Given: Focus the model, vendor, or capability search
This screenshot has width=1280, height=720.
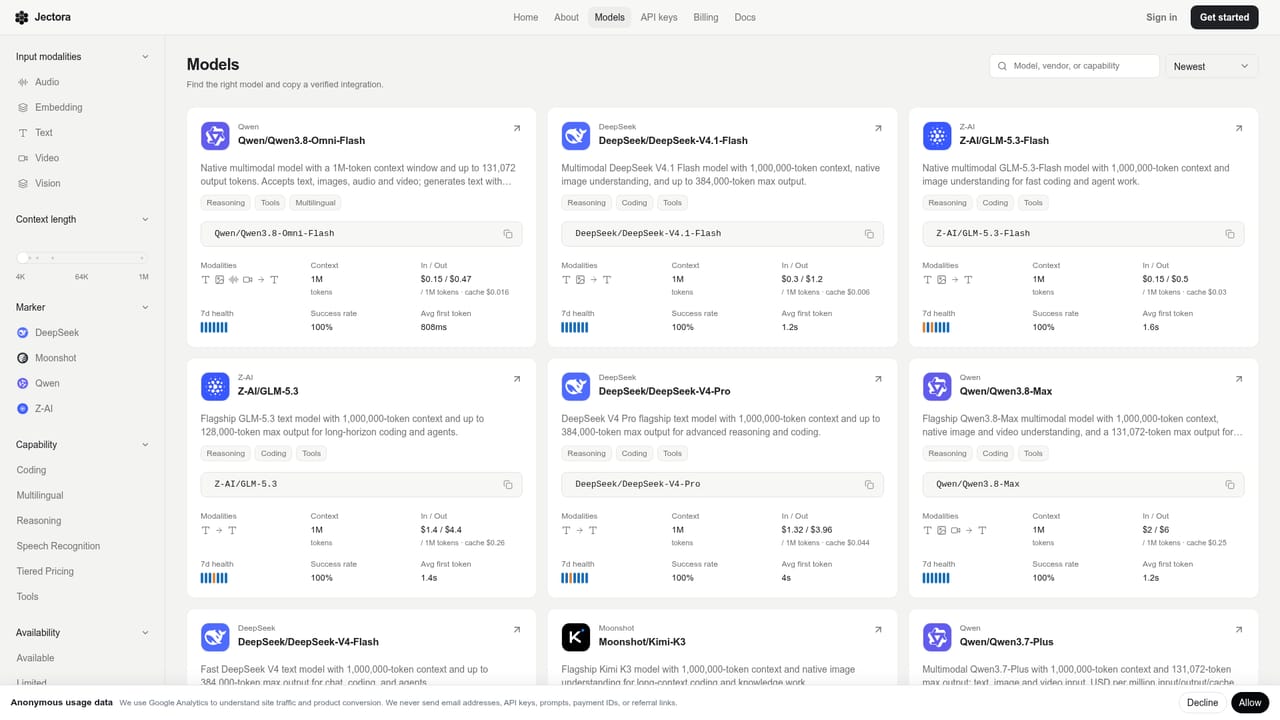Looking at the screenshot, I should [x=1074, y=66].
